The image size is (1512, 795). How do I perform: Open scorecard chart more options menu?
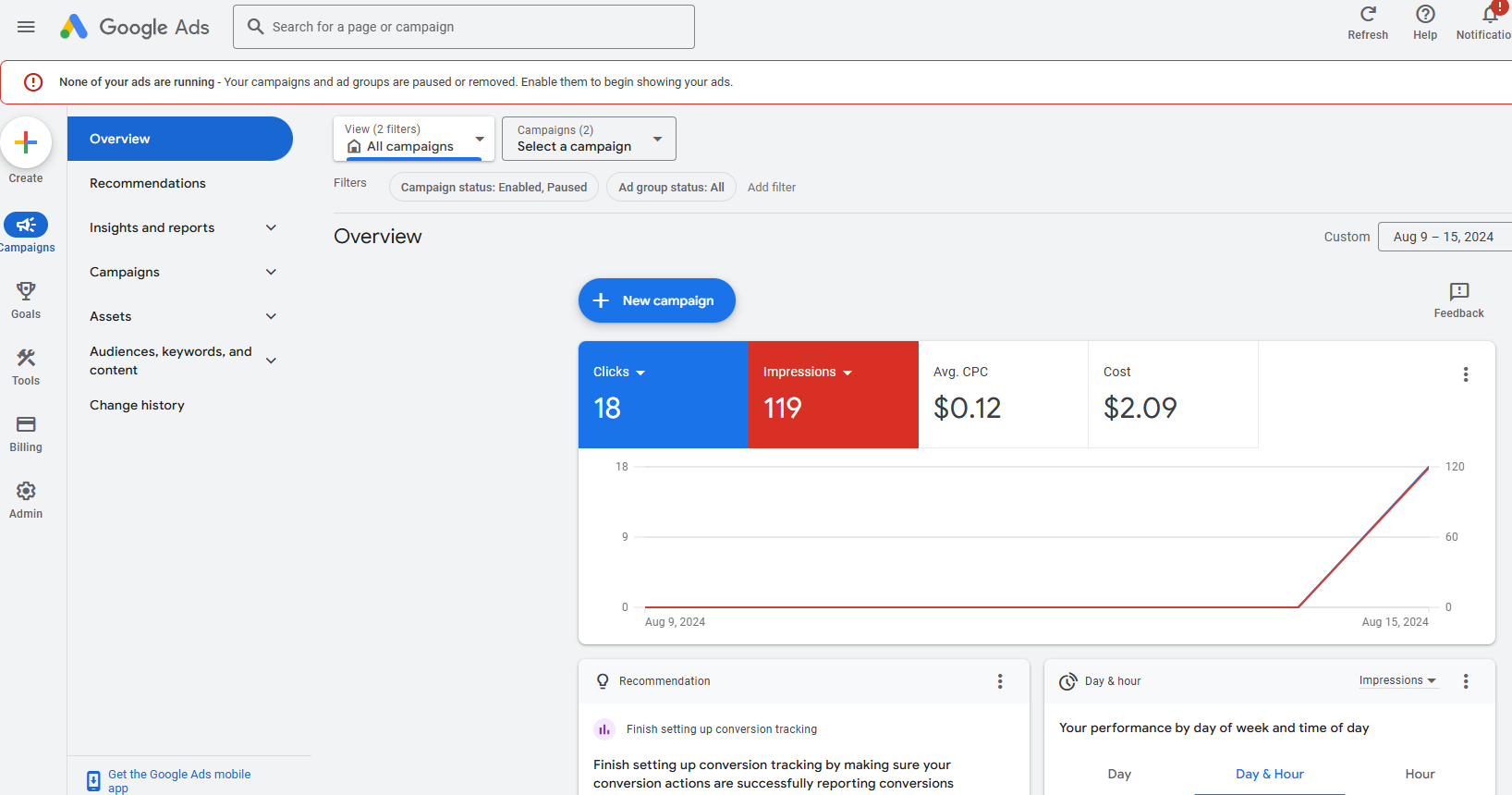click(x=1466, y=374)
